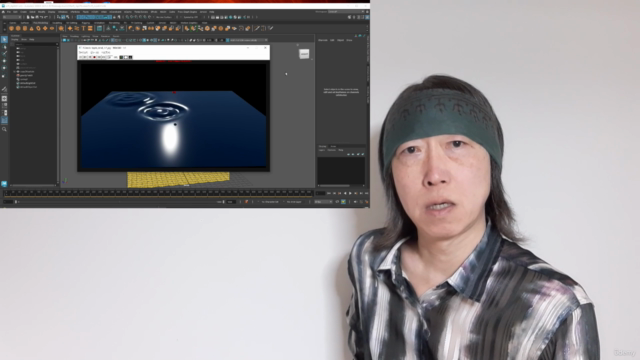Click the outliner search magnifier in toolbox

[4, 129]
